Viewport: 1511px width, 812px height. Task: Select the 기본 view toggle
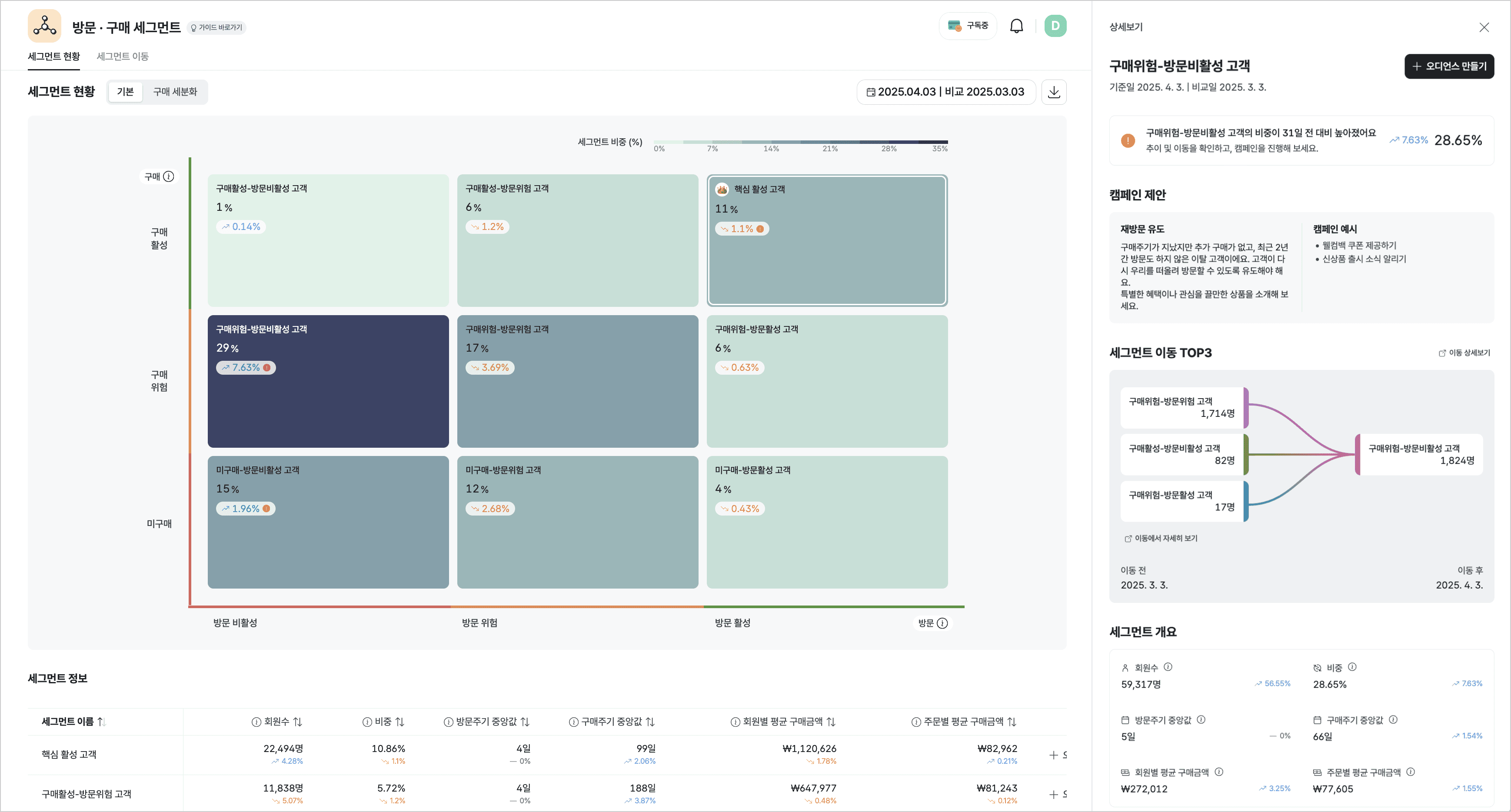(x=125, y=92)
